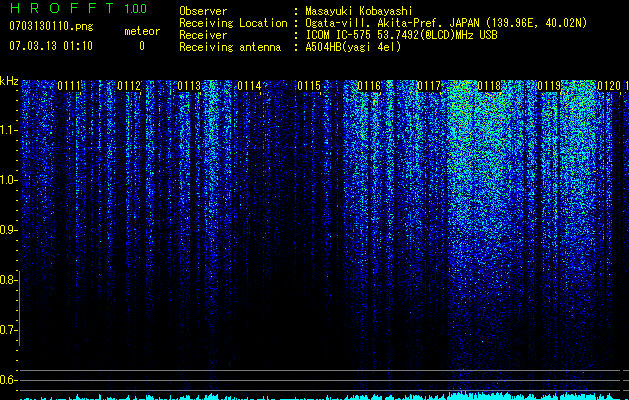629x400 pixels.
Task: Select the file name 0703130110.png
Action: (x=51, y=26)
